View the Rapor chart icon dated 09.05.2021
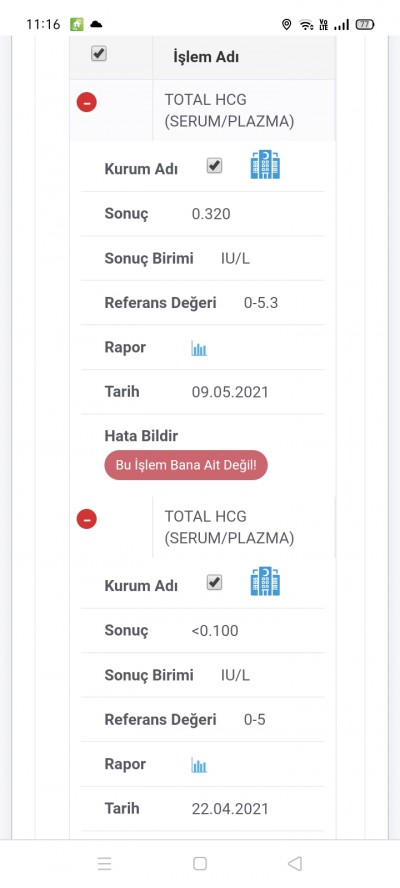The image size is (400, 888). coord(199,348)
